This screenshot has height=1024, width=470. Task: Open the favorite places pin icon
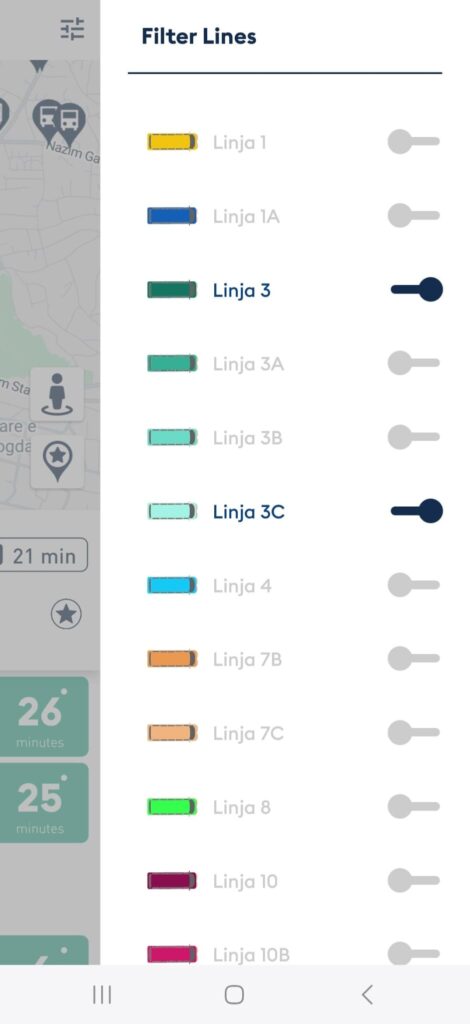tap(57, 462)
